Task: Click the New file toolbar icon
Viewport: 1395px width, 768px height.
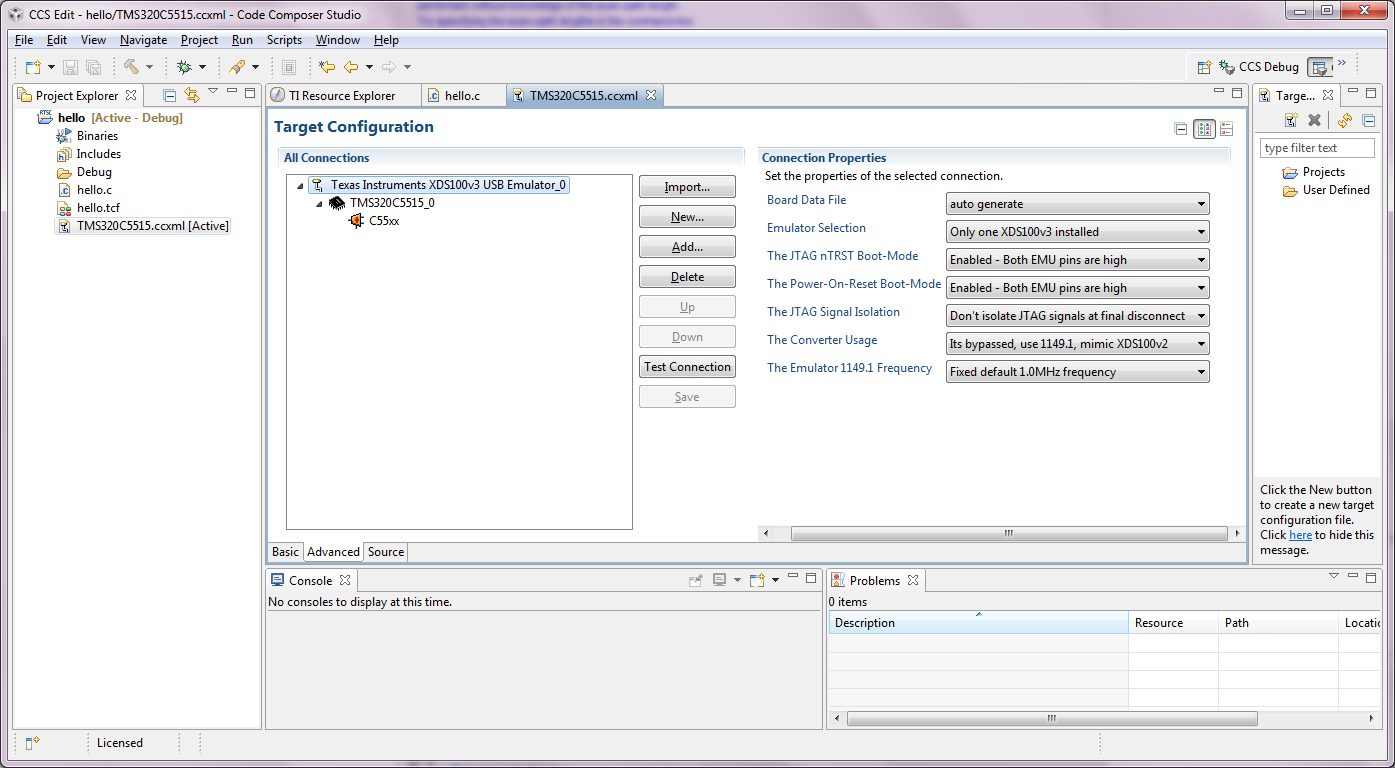Action: (x=33, y=67)
